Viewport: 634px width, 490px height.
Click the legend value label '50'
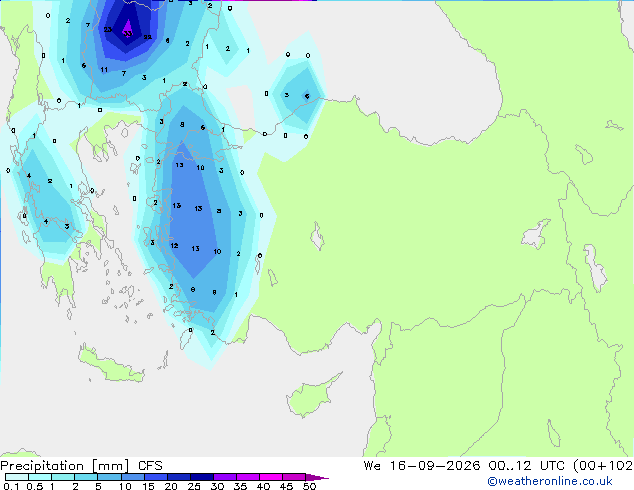[309, 486]
